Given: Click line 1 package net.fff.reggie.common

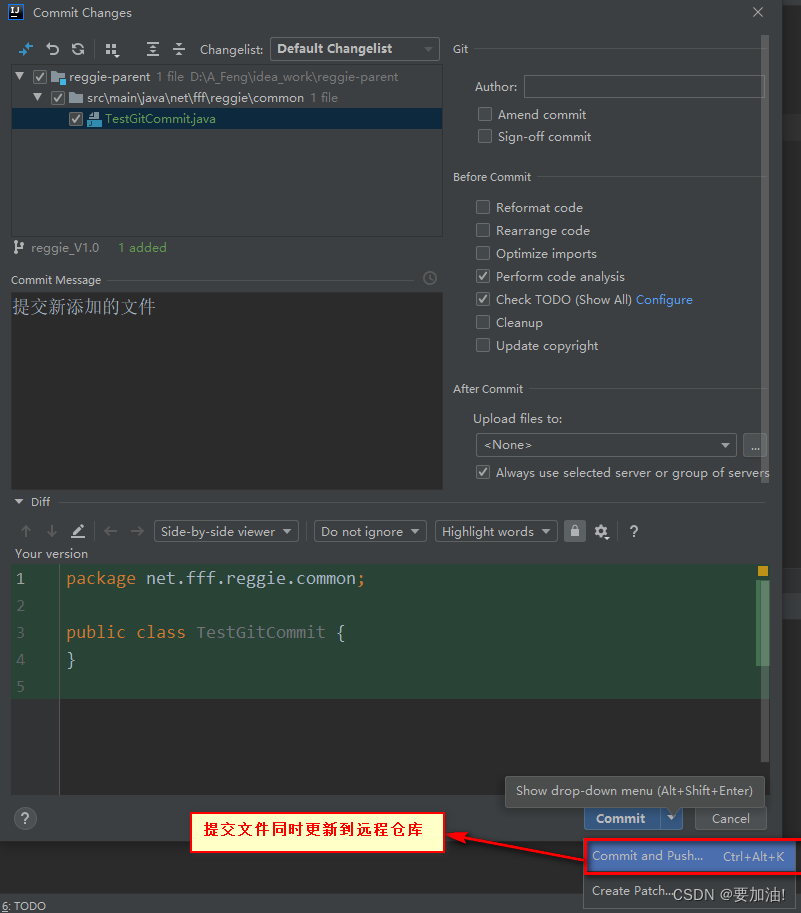Looking at the screenshot, I should click(x=215, y=578).
